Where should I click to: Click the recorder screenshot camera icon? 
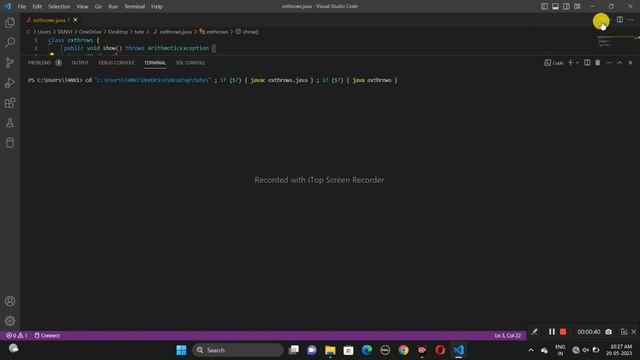(609, 332)
